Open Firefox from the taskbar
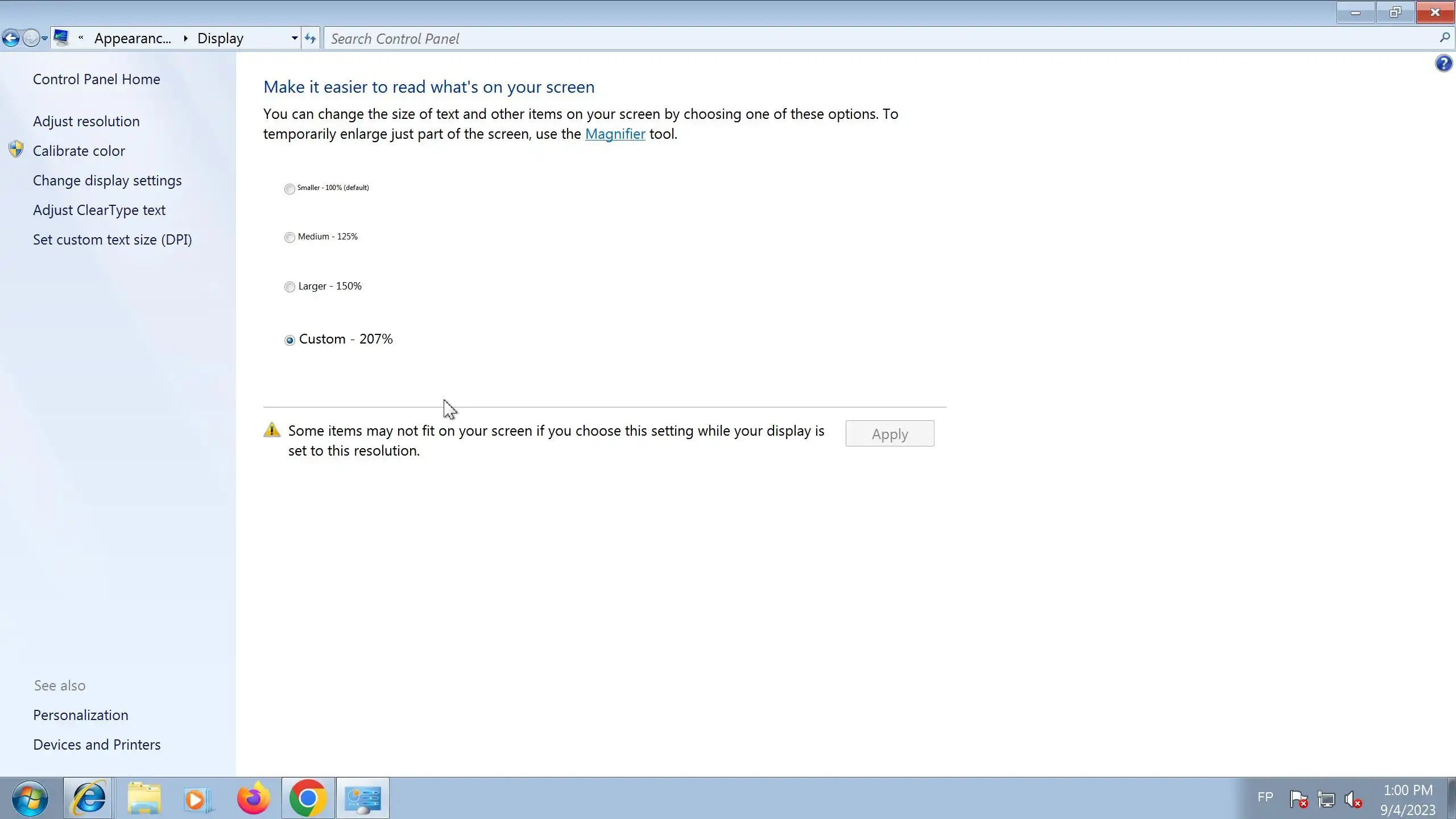Screen dimensions: 1456x819 point(253,798)
